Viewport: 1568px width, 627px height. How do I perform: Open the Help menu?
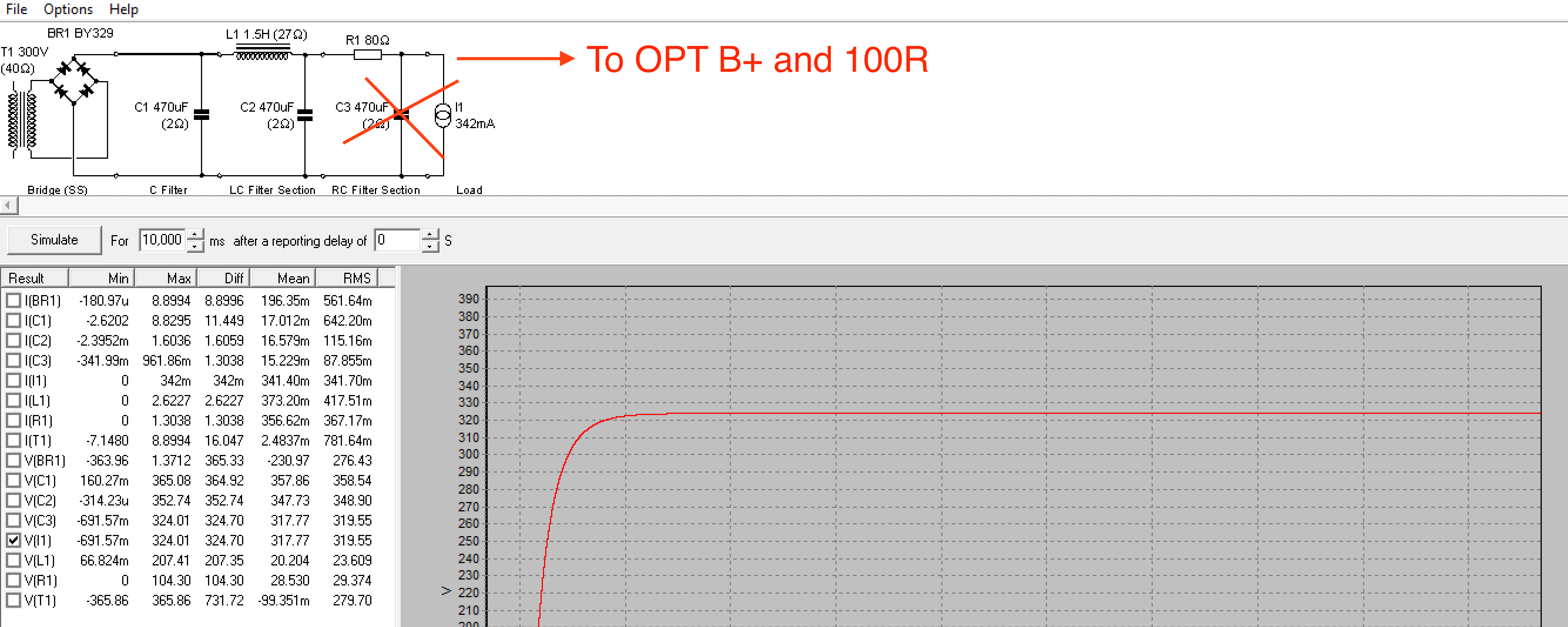(123, 9)
